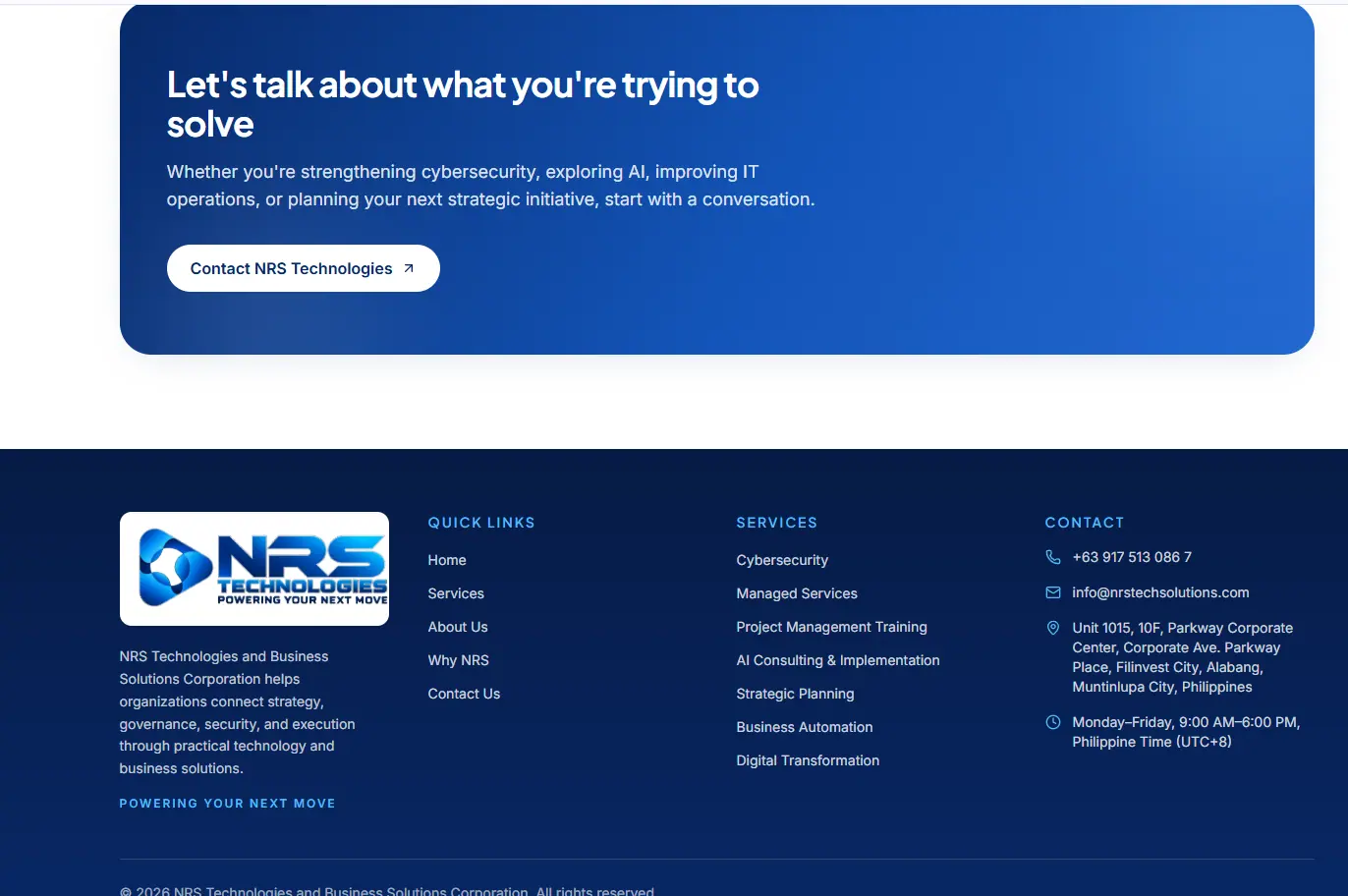Open the Services quick link

click(x=456, y=593)
